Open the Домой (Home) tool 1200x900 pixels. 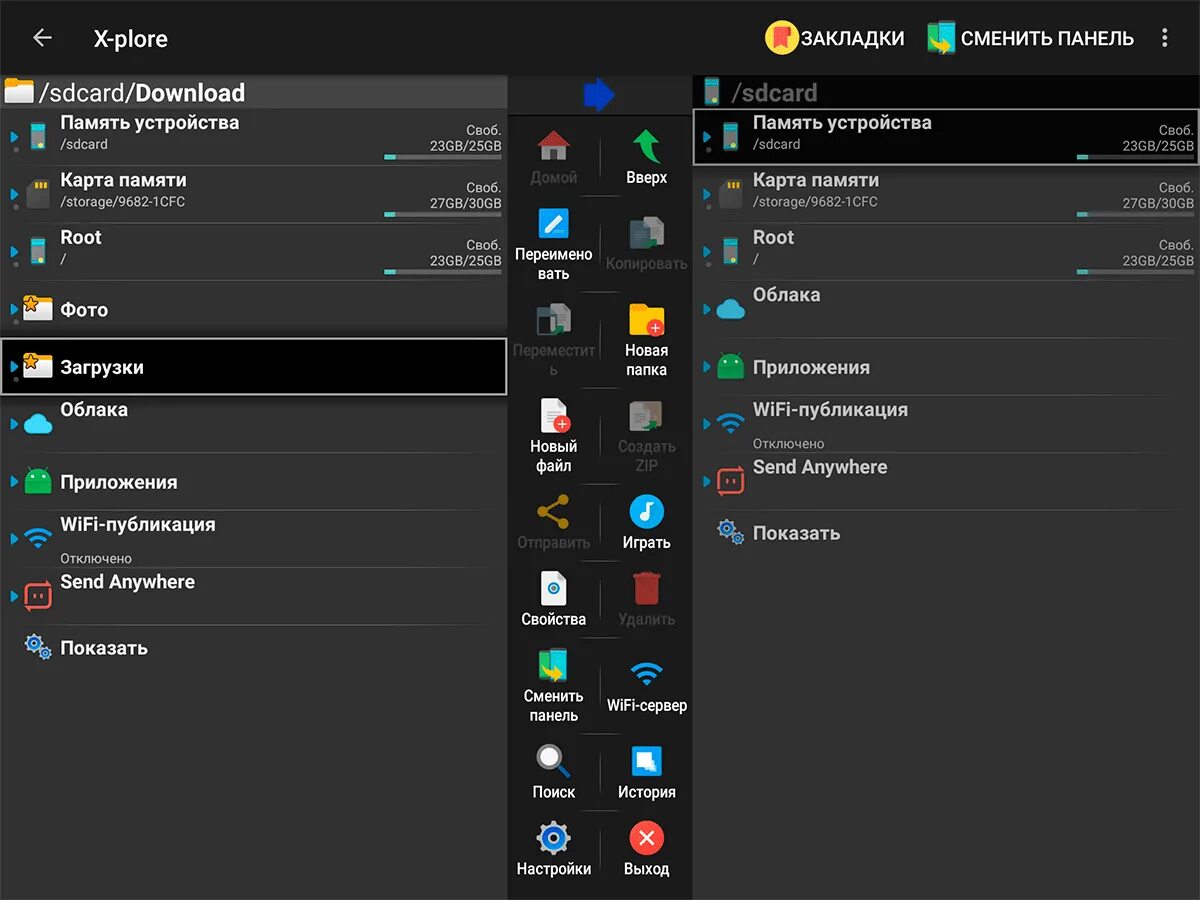coord(553,158)
